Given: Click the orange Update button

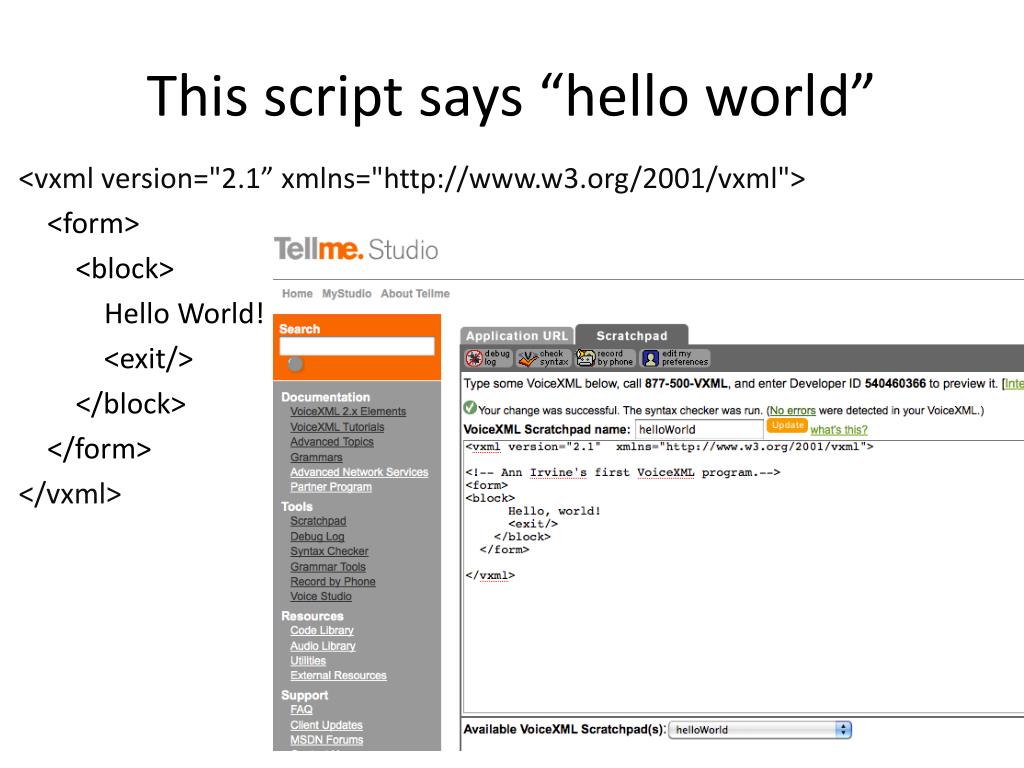Looking at the screenshot, I should [788, 425].
